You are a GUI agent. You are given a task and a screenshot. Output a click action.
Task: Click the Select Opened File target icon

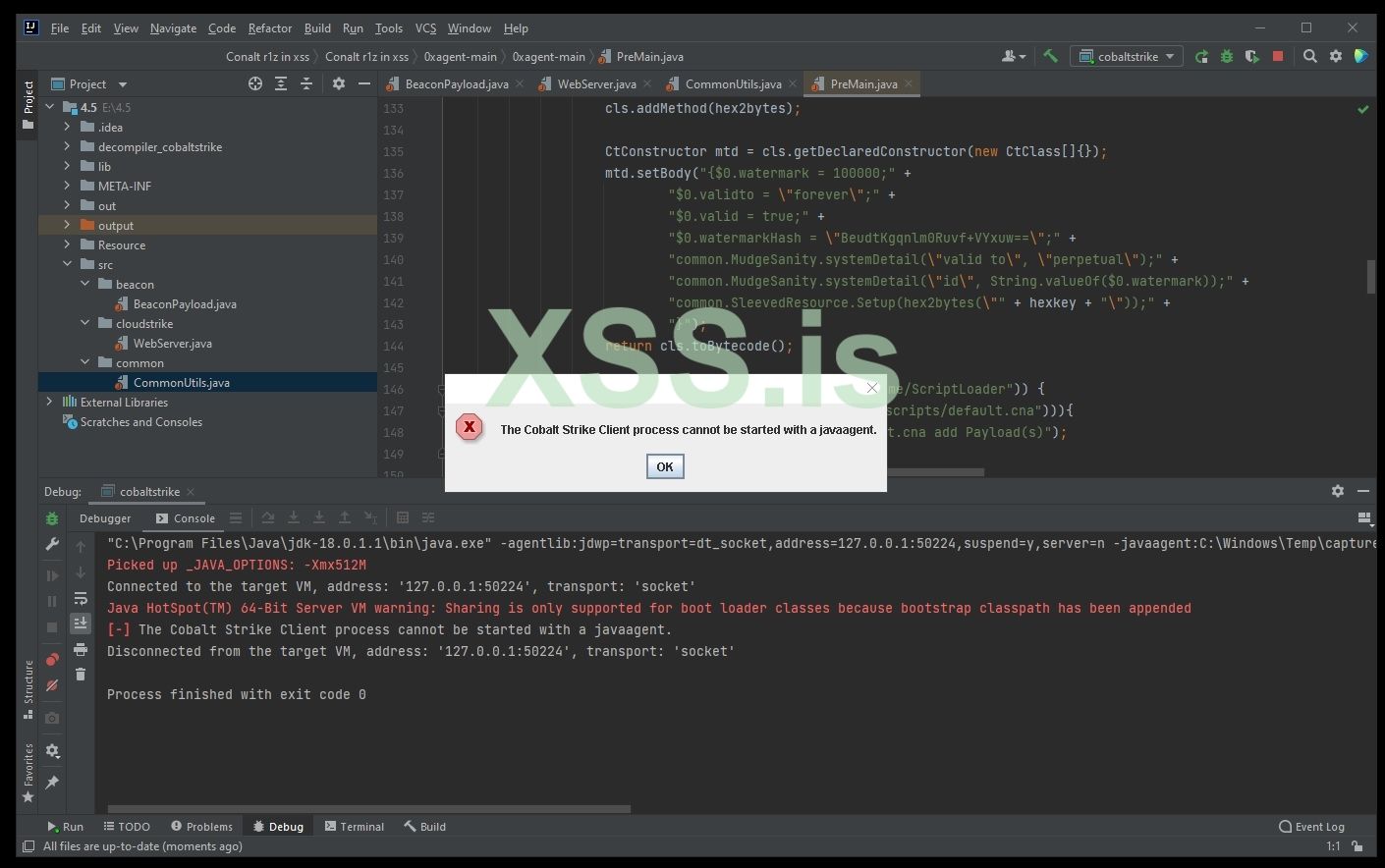pos(255,83)
